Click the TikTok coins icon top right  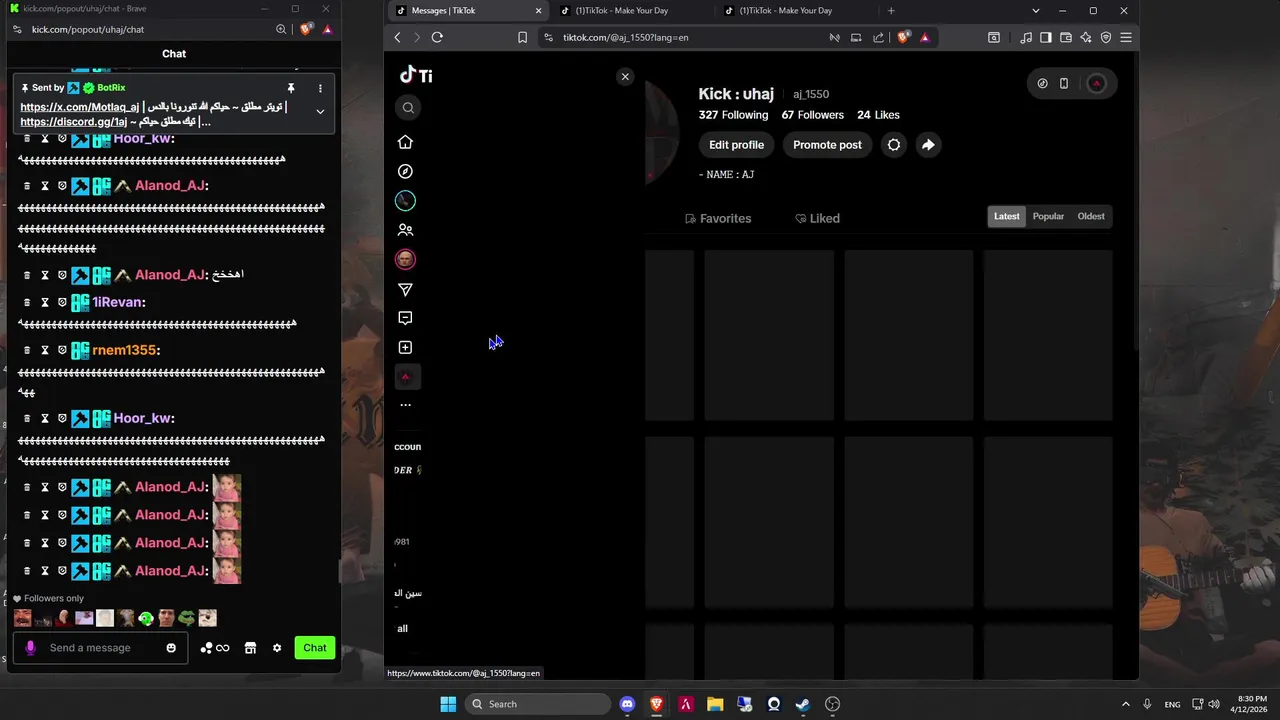[x=1042, y=83]
